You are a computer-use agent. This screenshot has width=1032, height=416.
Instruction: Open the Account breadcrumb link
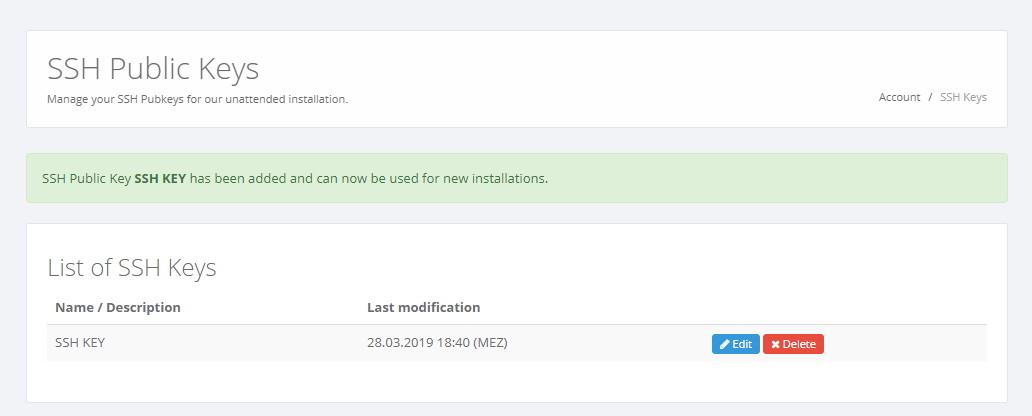coord(899,97)
